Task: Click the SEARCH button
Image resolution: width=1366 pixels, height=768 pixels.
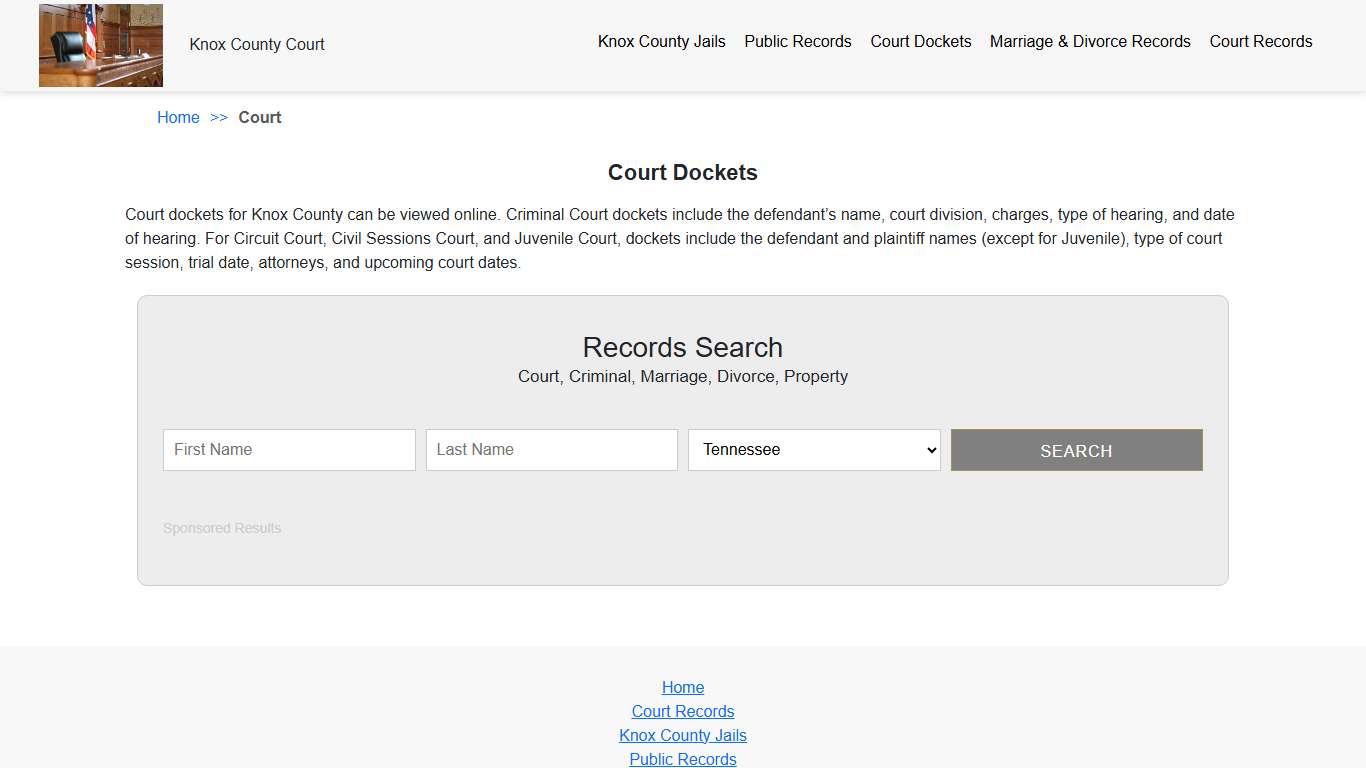Action: 1076,450
